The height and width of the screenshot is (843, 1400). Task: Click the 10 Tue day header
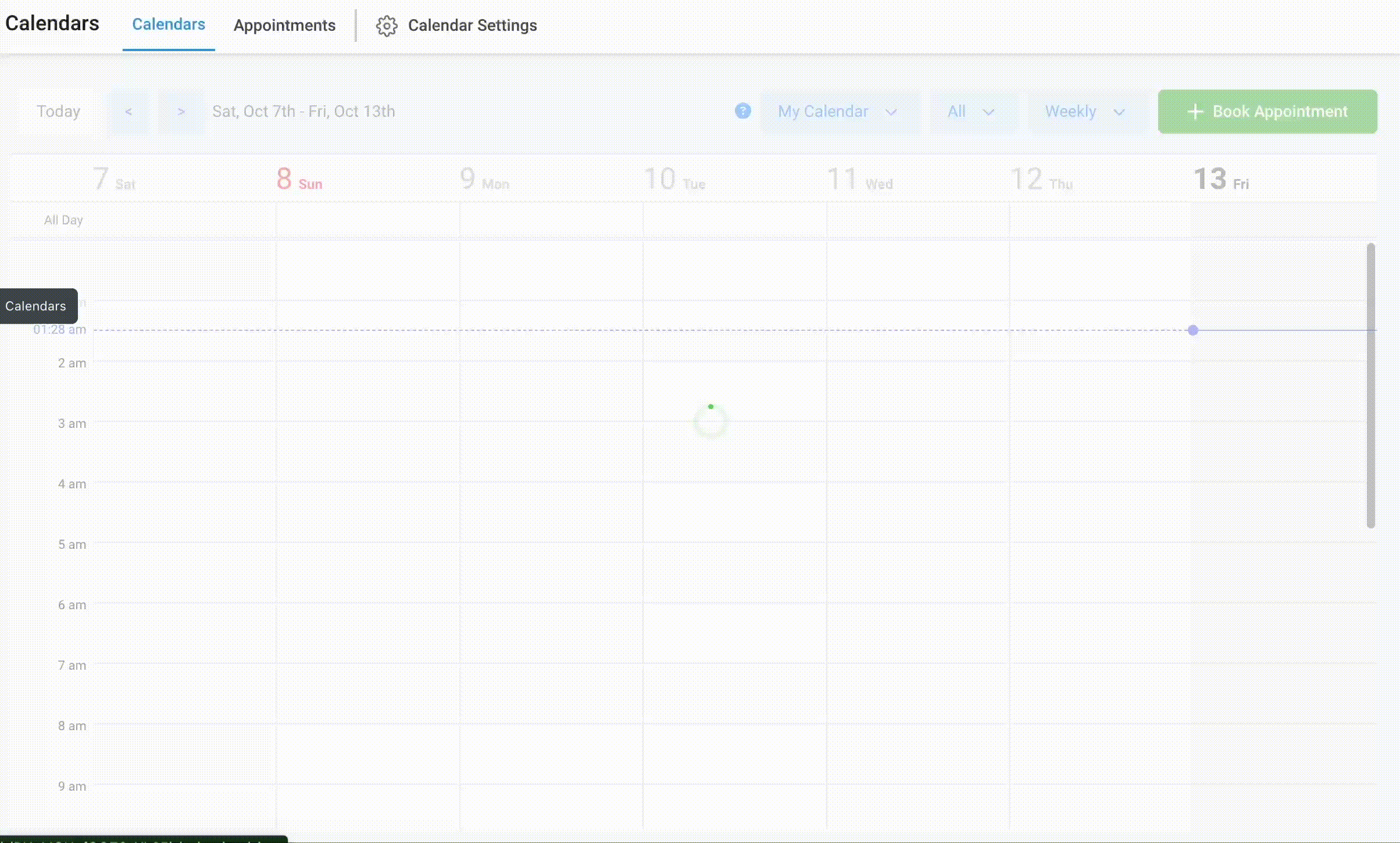click(x=674, y=179)
